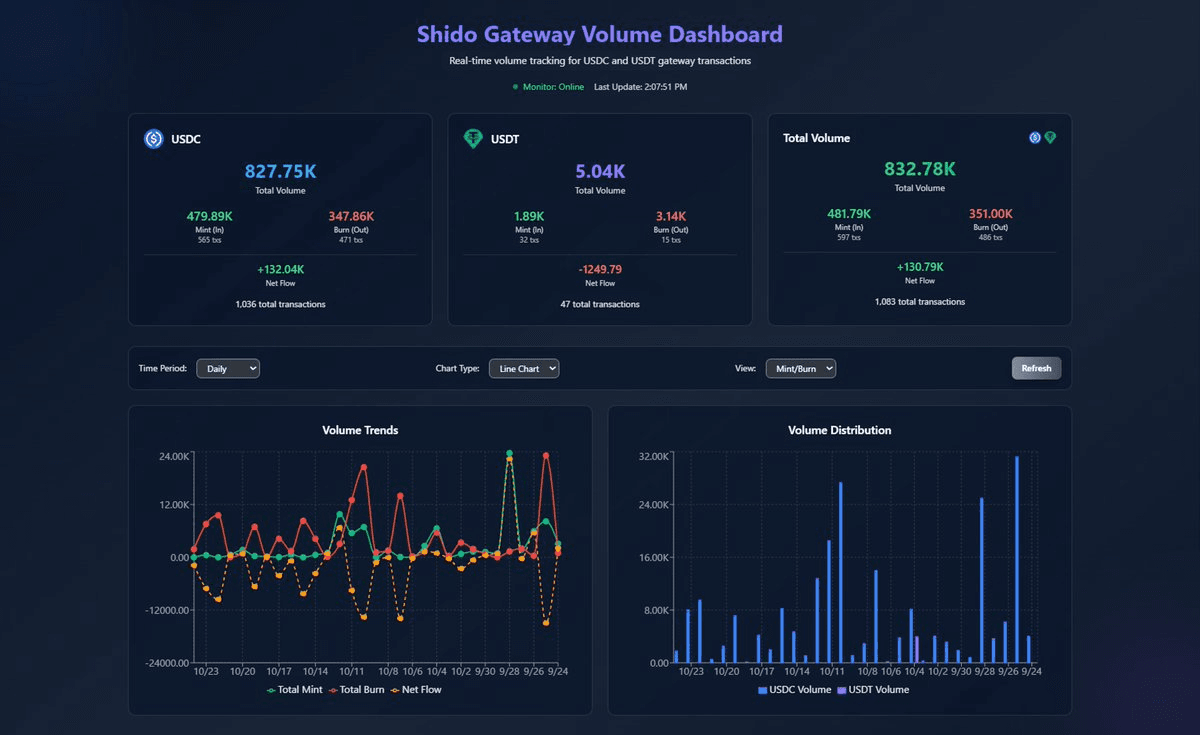Screen dimensions: 1200x735
Task: Open the Chart Type dropdown showing Line Chart
Action: point(524,368)
